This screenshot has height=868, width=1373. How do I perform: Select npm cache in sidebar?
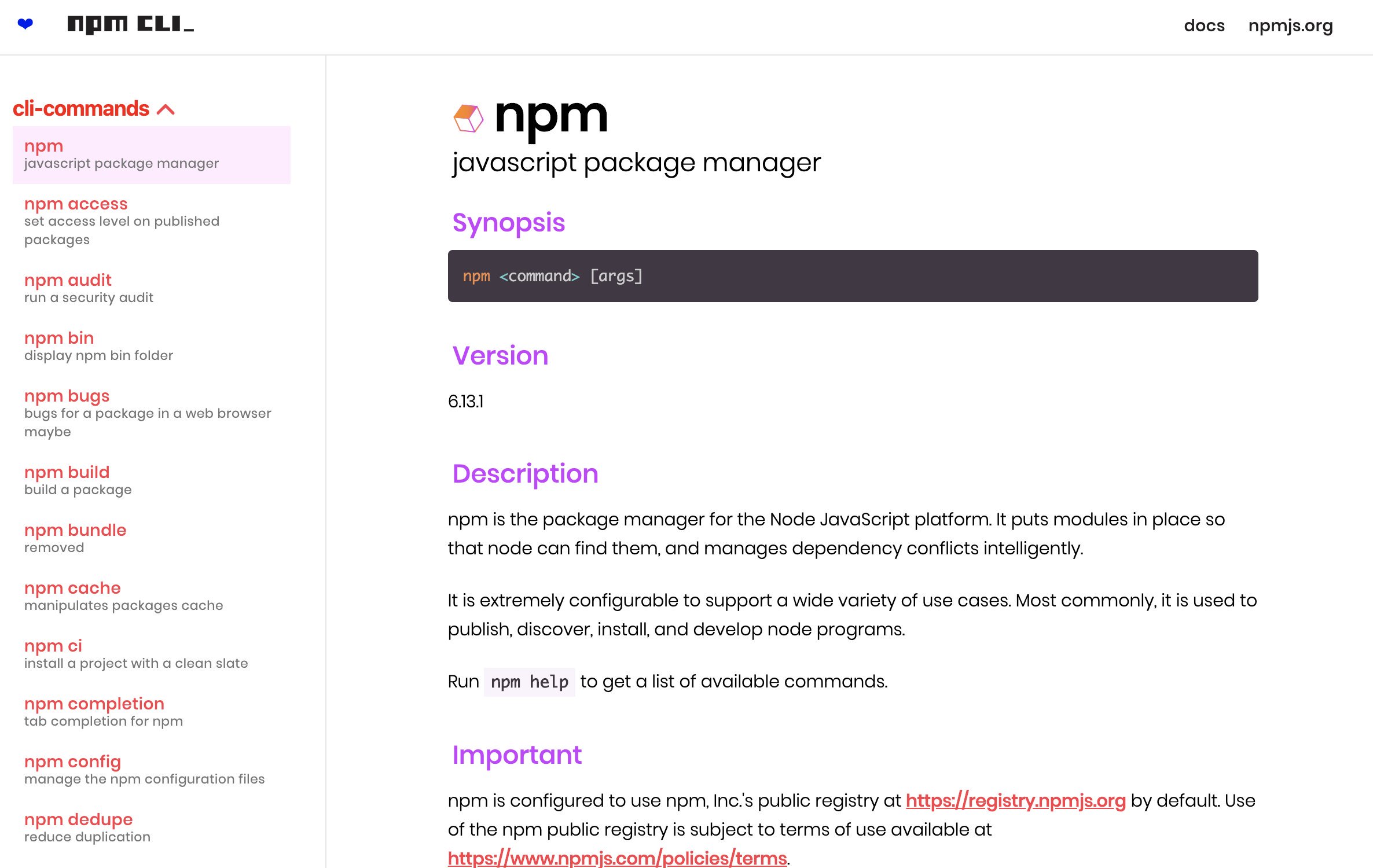click(152, 596)
